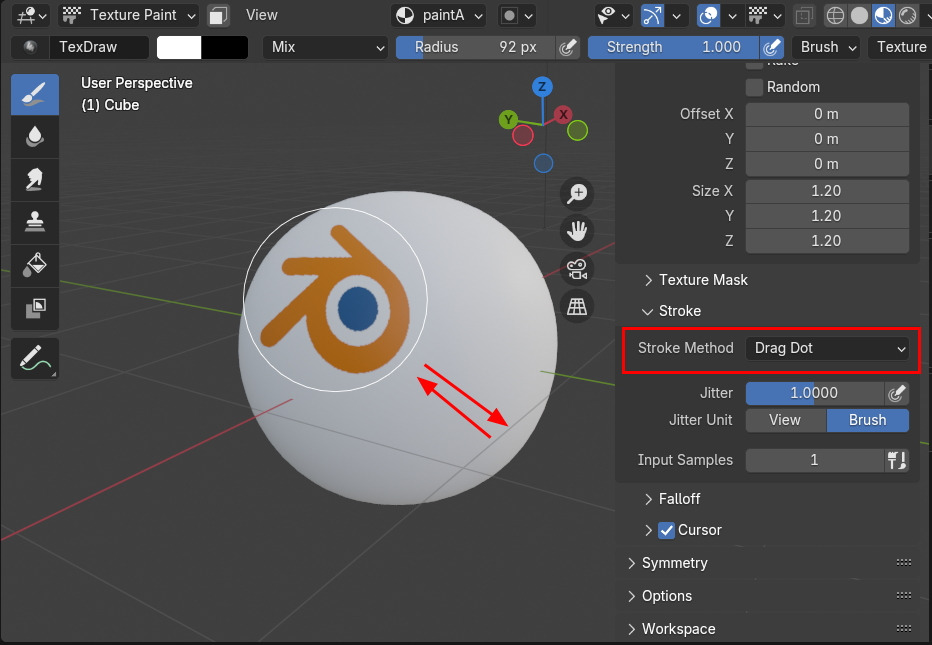Click the Radius slider
This screenshot has width=932, height=645.
(x=476, y=47)
